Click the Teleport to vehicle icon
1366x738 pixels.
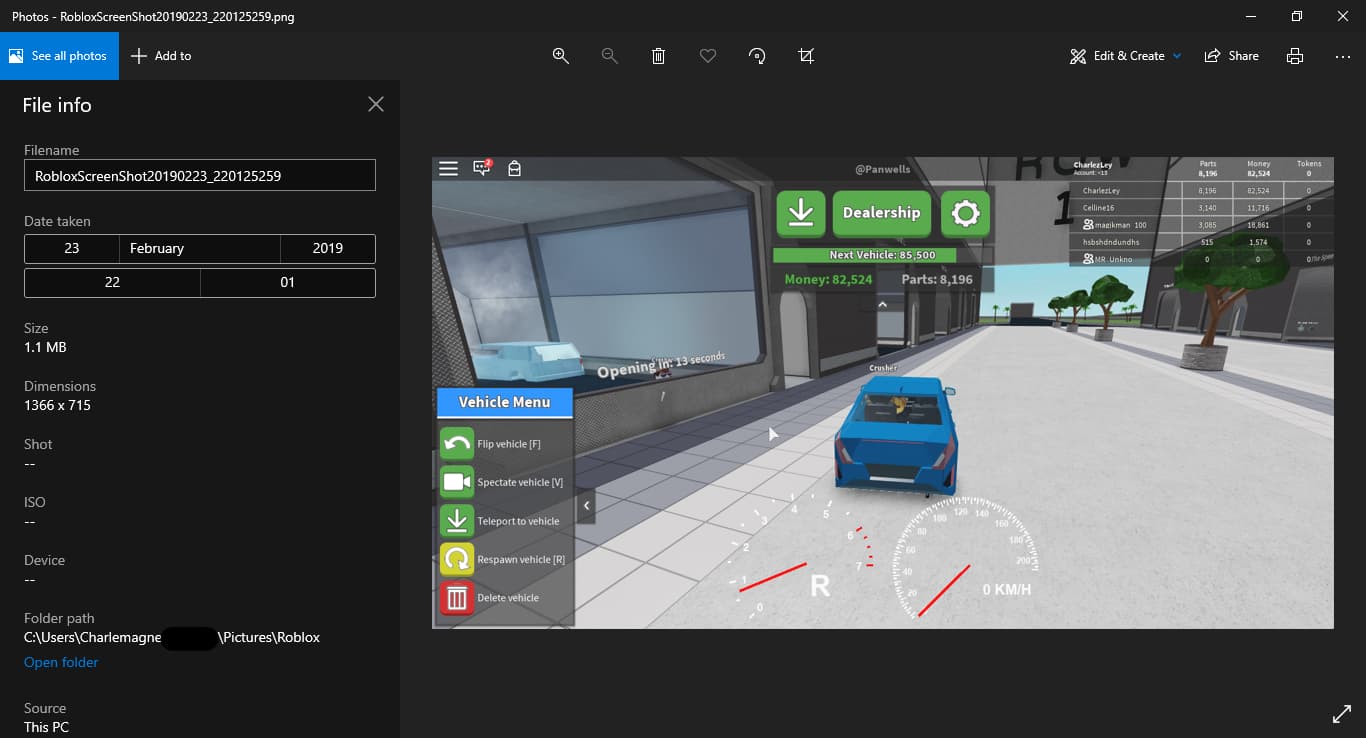click(x=457, y=520)
